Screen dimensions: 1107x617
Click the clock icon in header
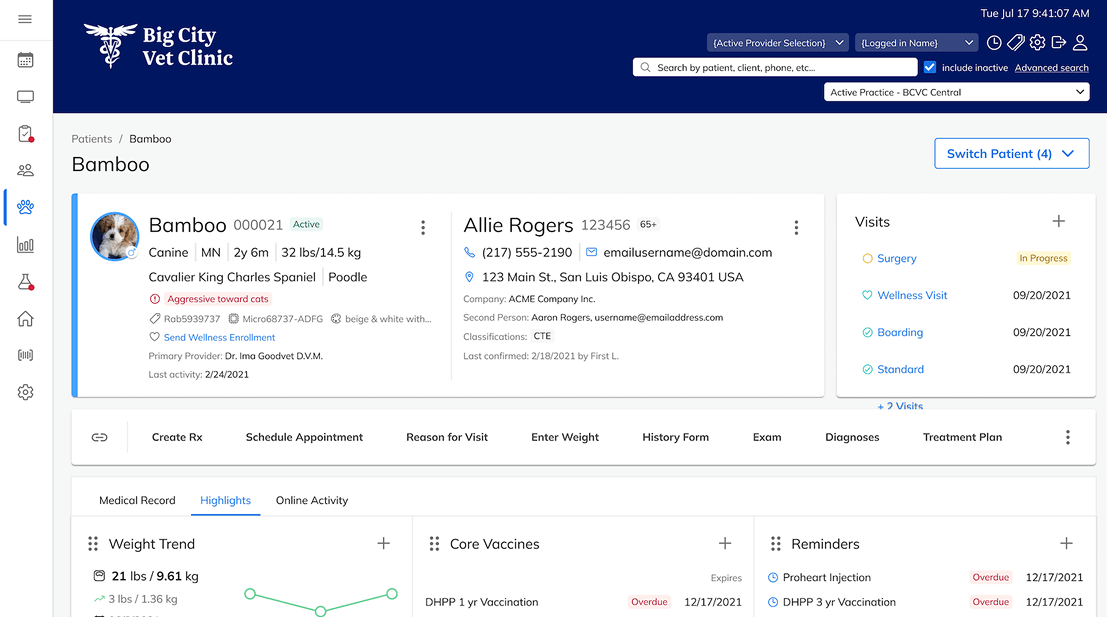coord(994,43)
